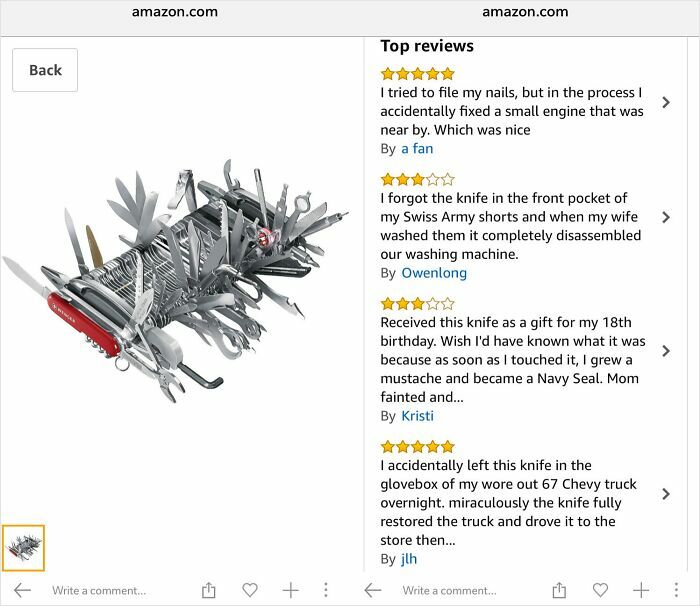Expand the review by a fan
The height and width of the screenshot is (606, 700).
(x=666, y=102)
